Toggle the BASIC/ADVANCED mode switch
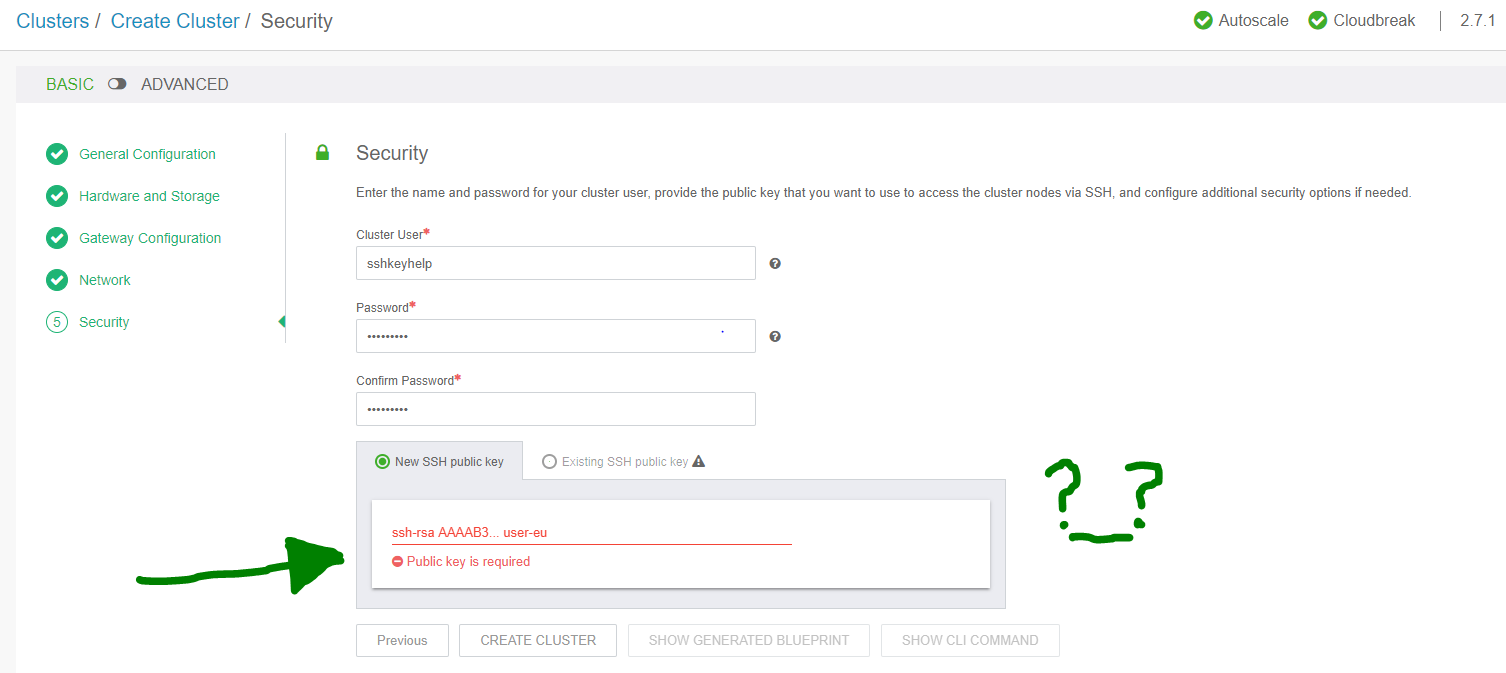Viewport: 1506px width, 673px height. [x=117, y=84]
